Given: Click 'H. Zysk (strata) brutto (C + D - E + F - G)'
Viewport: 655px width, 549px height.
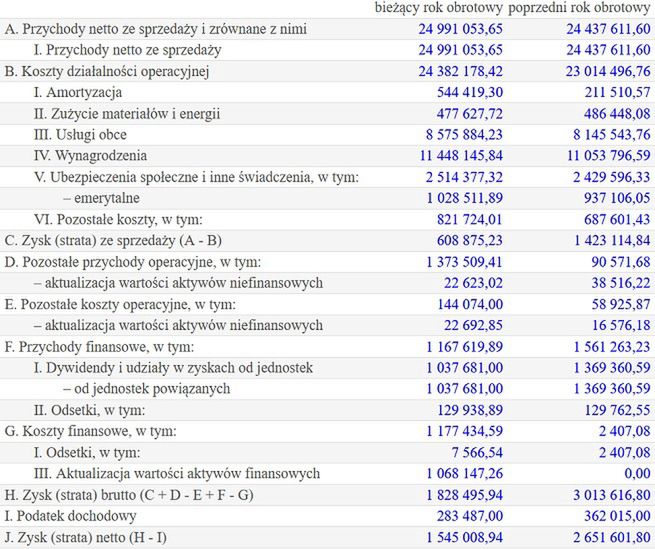Looking at the screenshot, I should [x=129, y=495].
